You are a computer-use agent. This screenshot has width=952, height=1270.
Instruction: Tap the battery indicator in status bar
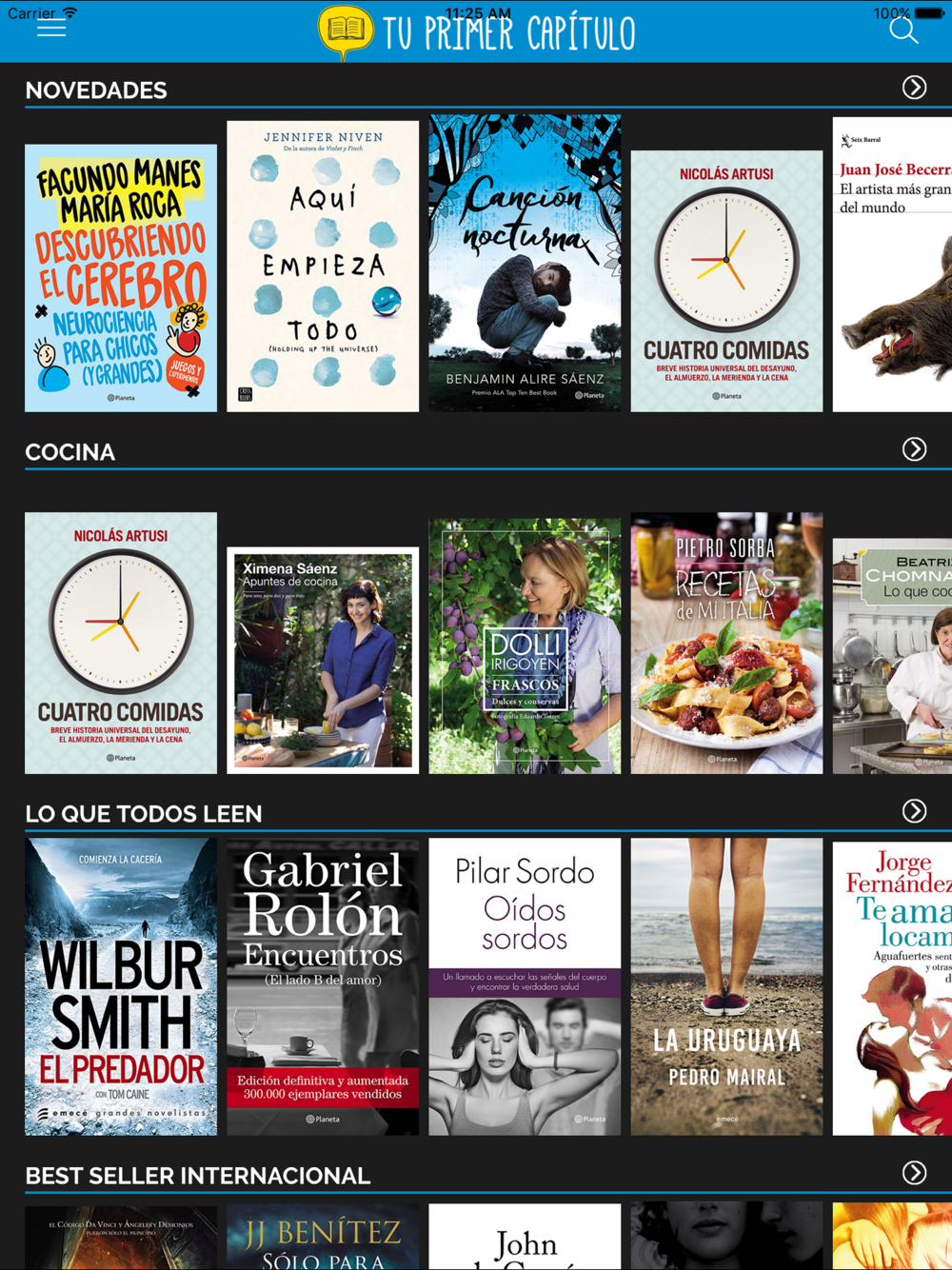click(x=928, y=13)
